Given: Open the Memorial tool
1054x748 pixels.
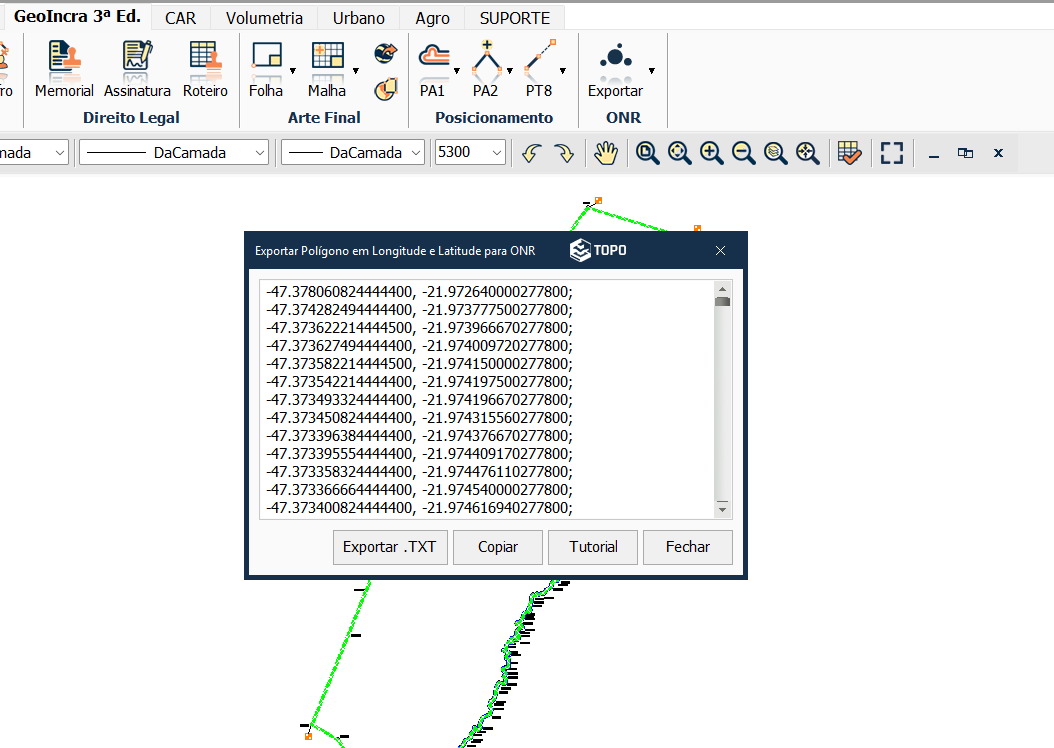Looking at the screenshot, I should tap(64, 69).
